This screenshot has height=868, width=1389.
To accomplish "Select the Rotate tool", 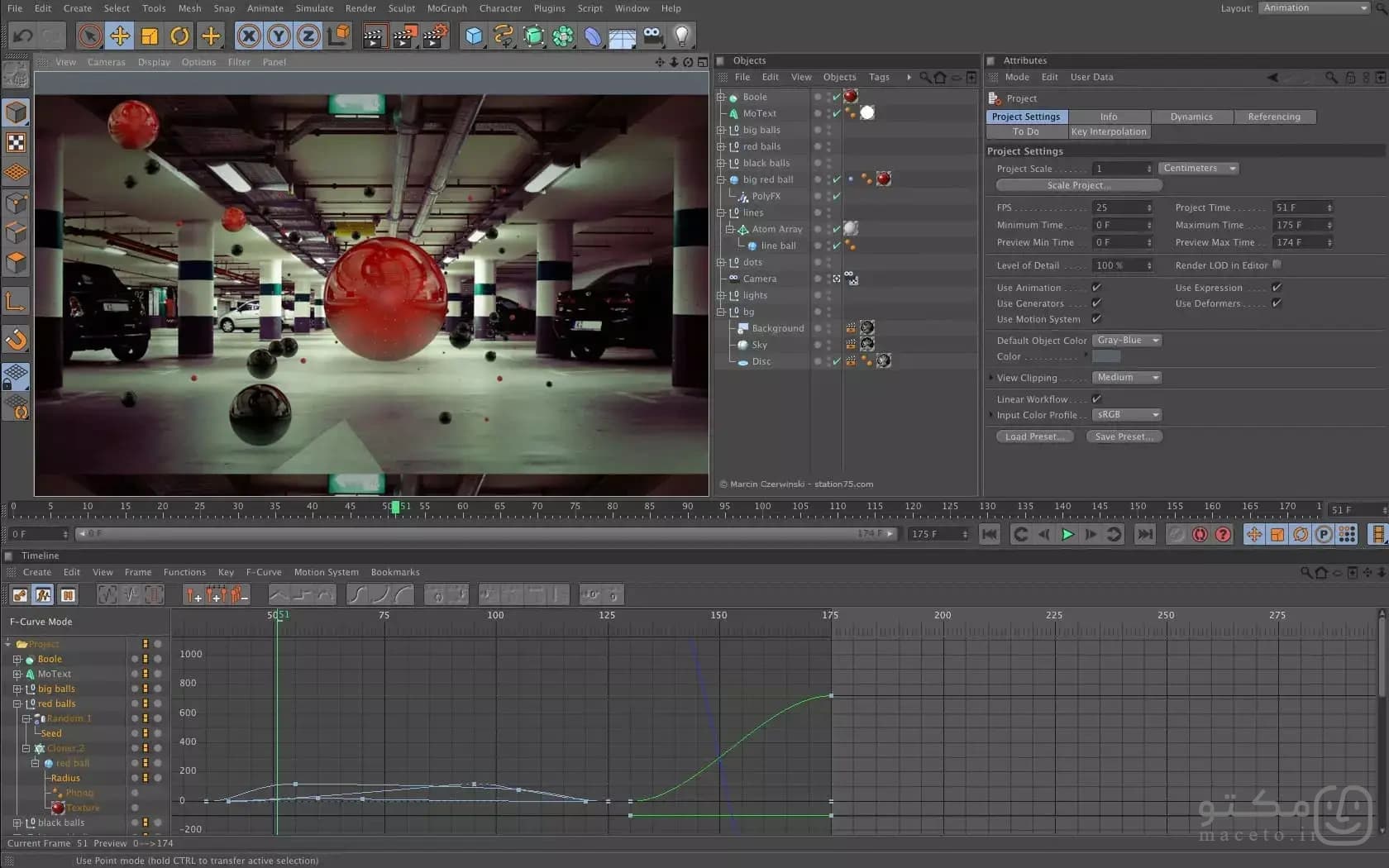I will click(179, 36).
